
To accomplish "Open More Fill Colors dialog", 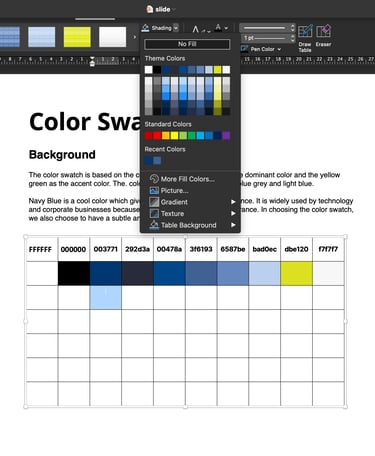I will pyautogui.click(x=190, y=179).
